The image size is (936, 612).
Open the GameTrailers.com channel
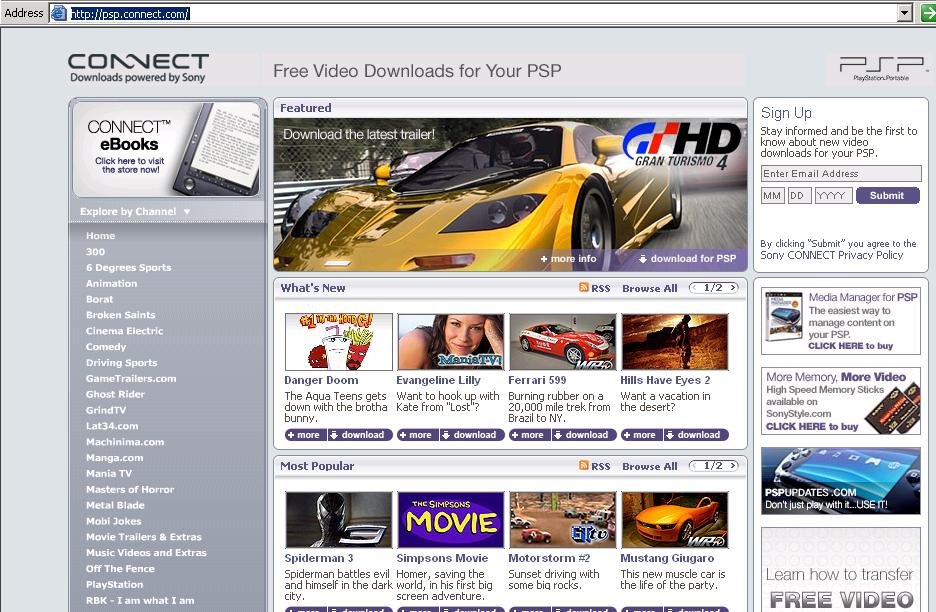131,379
